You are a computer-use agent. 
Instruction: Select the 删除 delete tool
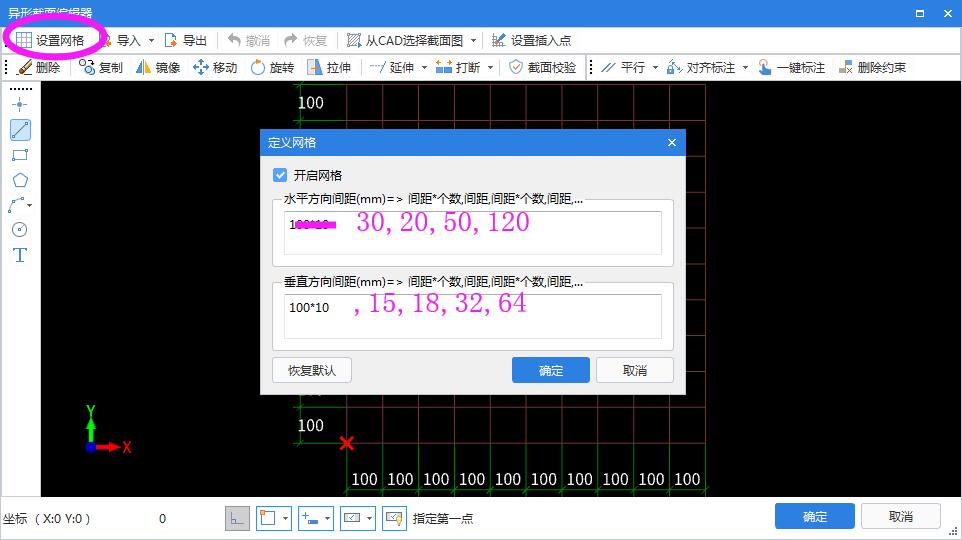pyautogui.click(x=39, y=68)
